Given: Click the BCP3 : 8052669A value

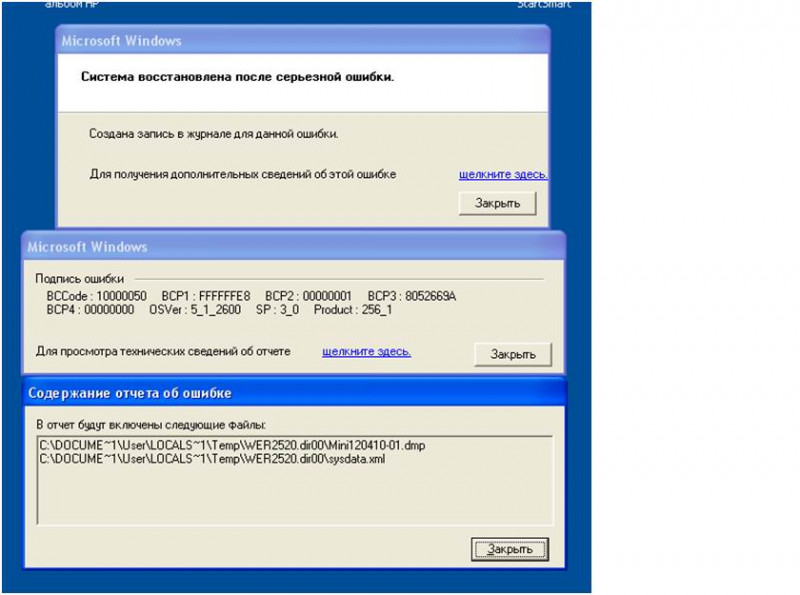Looking at the screenshot, I should tap(412, 296).
